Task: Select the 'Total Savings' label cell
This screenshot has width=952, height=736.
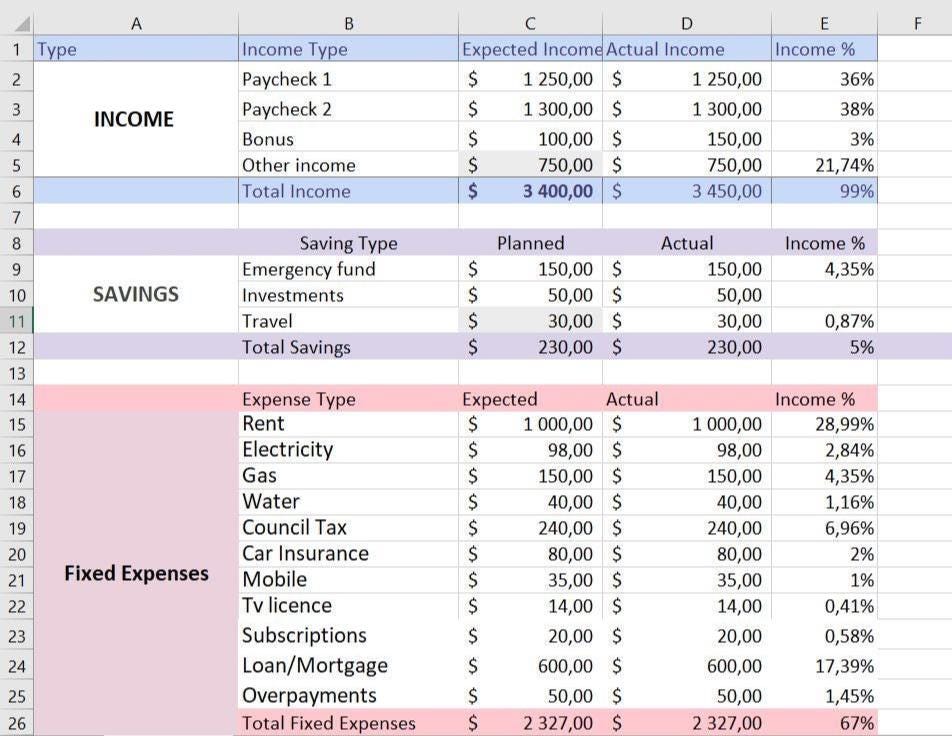Action: coord(348,347)
